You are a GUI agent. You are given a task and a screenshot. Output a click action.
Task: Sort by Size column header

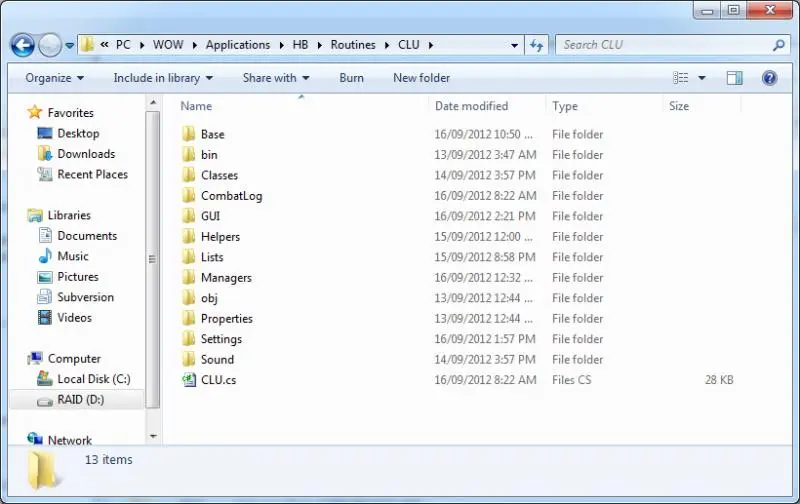point(679,106)
